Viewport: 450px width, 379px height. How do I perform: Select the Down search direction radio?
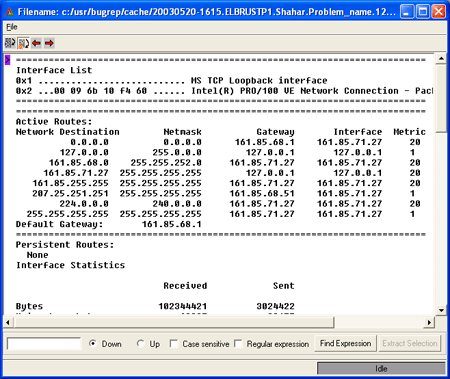click(93, 343)
